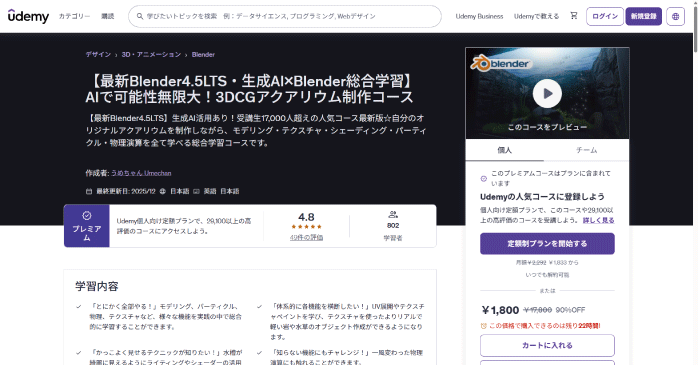698x365 pixels.
Task: Select the チーム tab
Action: coord(586,150)
